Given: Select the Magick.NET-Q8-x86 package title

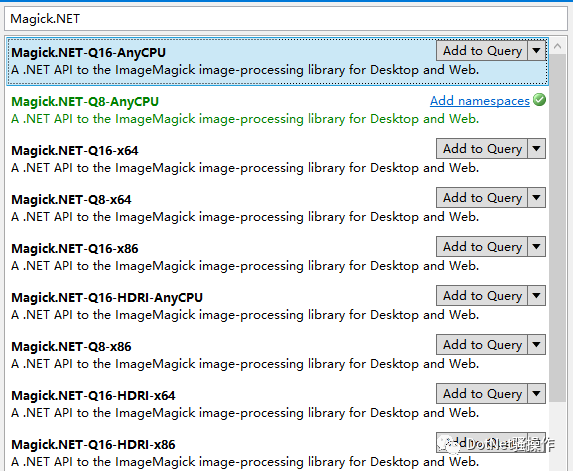Looking at the screenshot, I should coord(71,346).
